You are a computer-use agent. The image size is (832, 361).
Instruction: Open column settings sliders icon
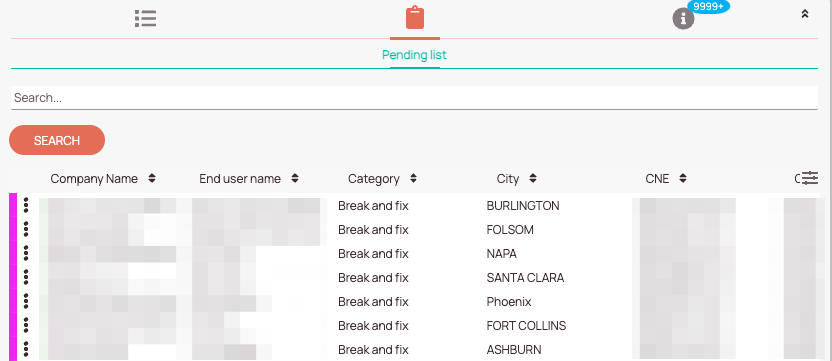[x=810, y=178]
